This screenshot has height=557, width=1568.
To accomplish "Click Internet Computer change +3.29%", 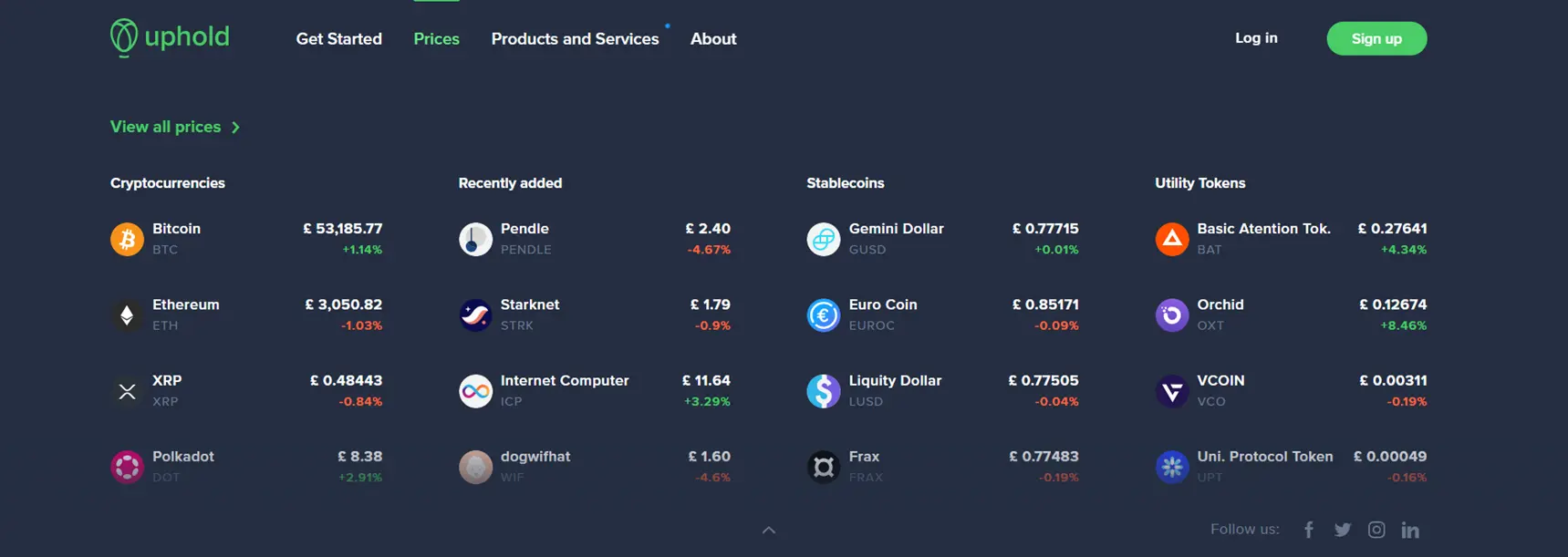I will click(707, 401).
